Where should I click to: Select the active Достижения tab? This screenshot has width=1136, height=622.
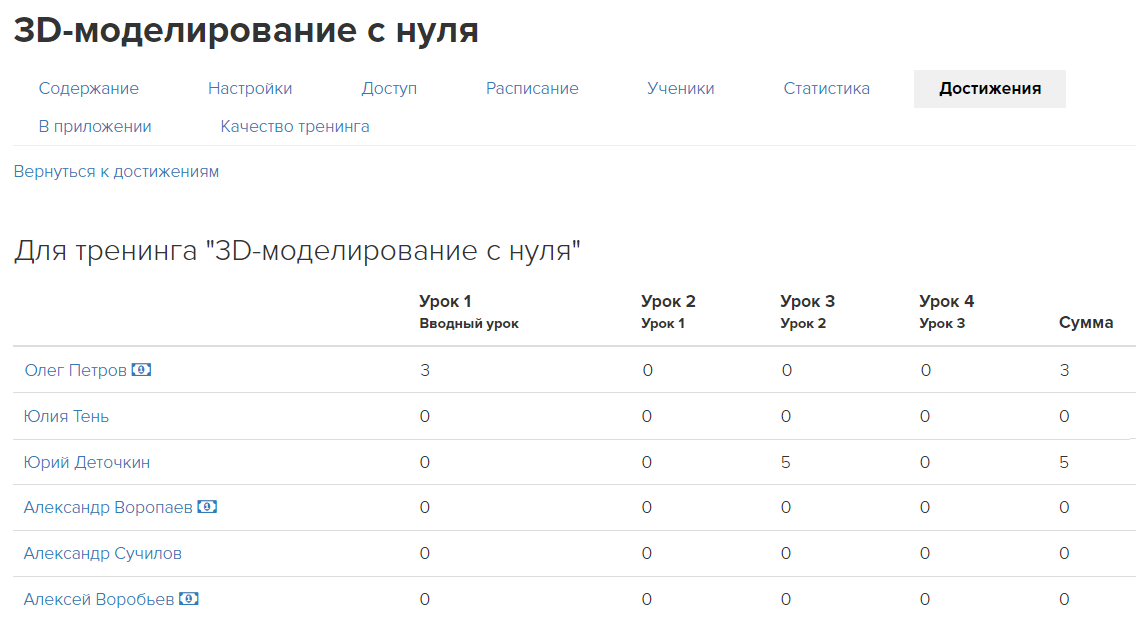990,88
